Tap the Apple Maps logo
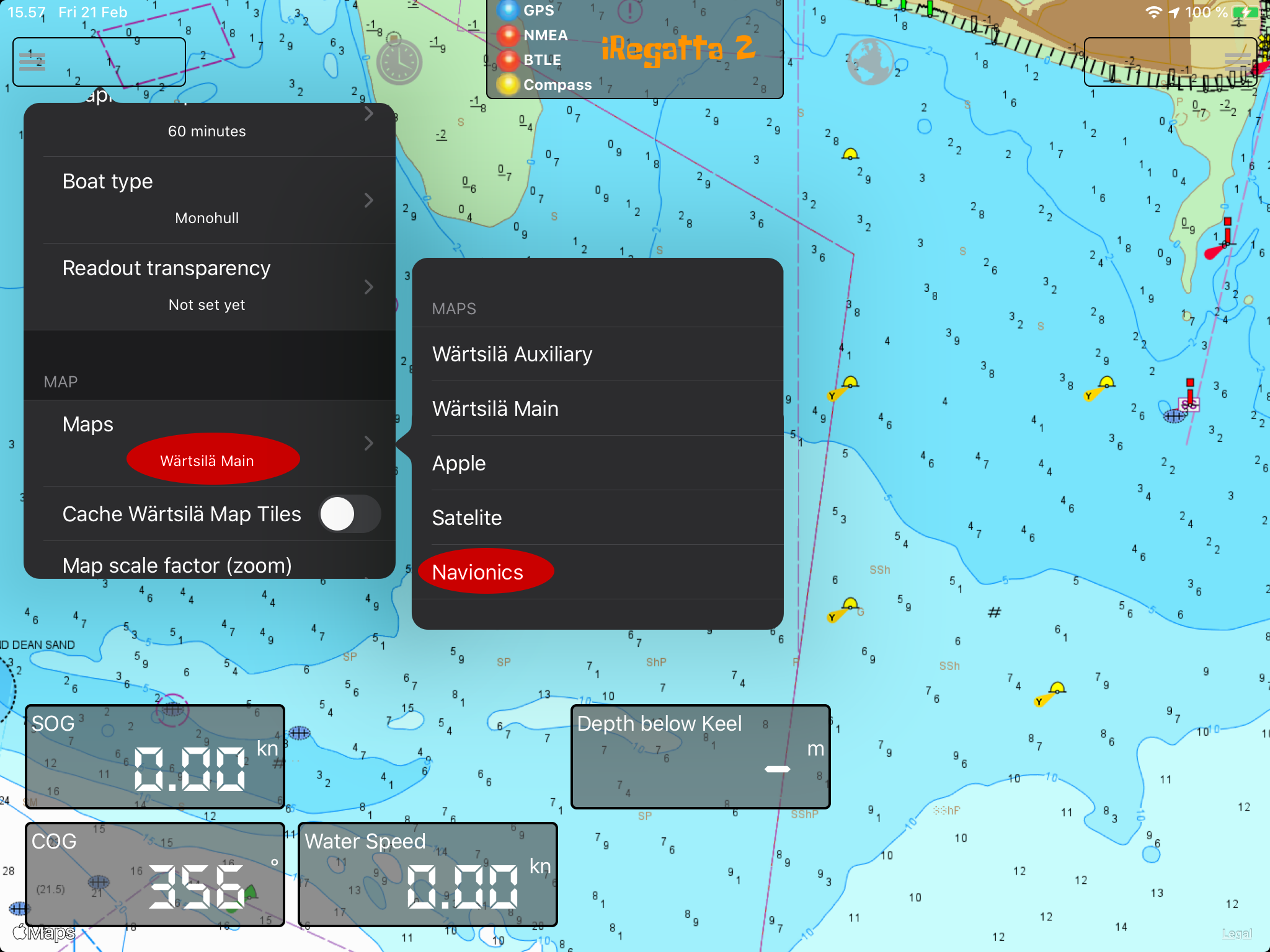Screen dimensions: 1270x952 (x=44, y=932)
